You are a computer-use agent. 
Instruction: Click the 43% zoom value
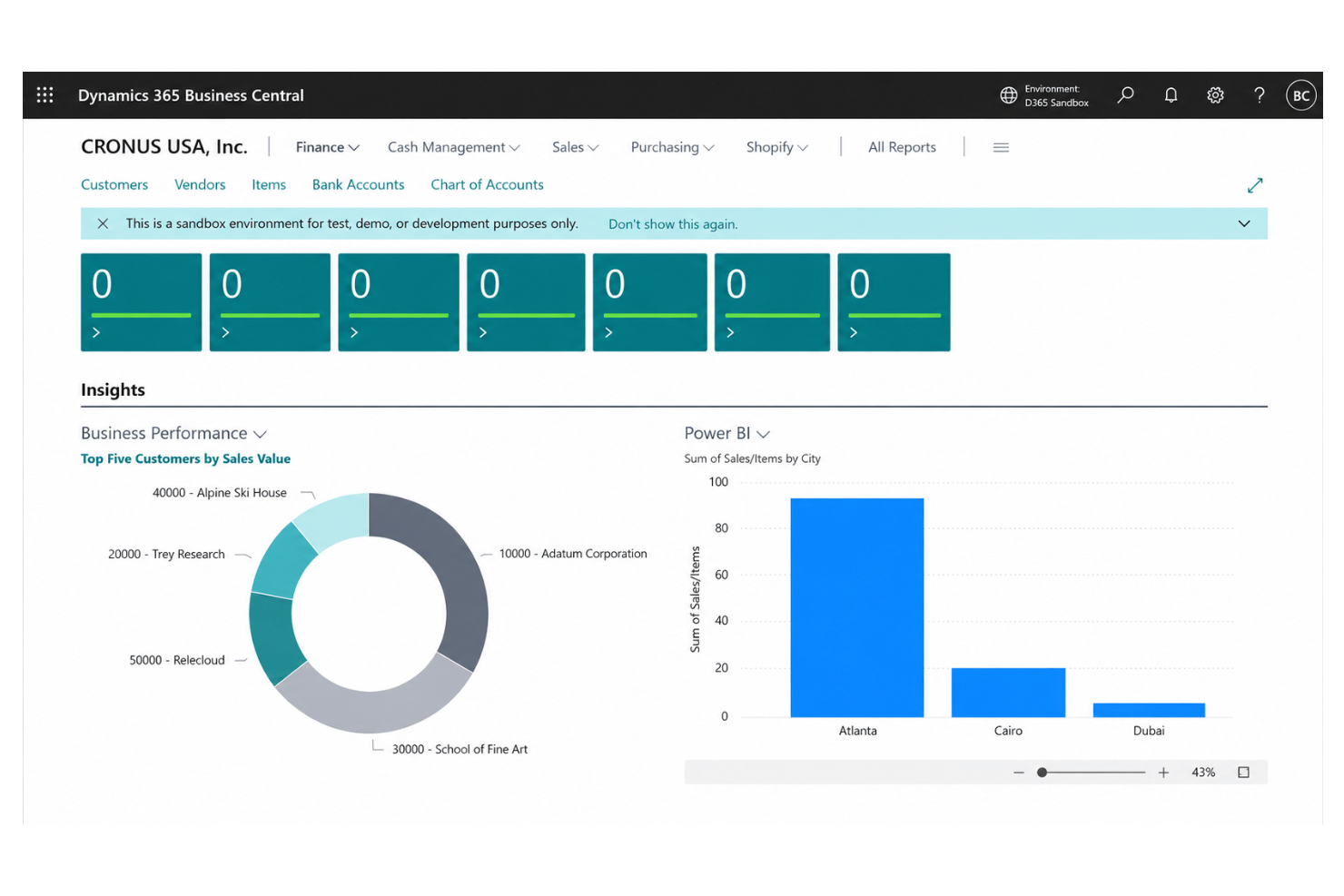(x=1203, y=773)
